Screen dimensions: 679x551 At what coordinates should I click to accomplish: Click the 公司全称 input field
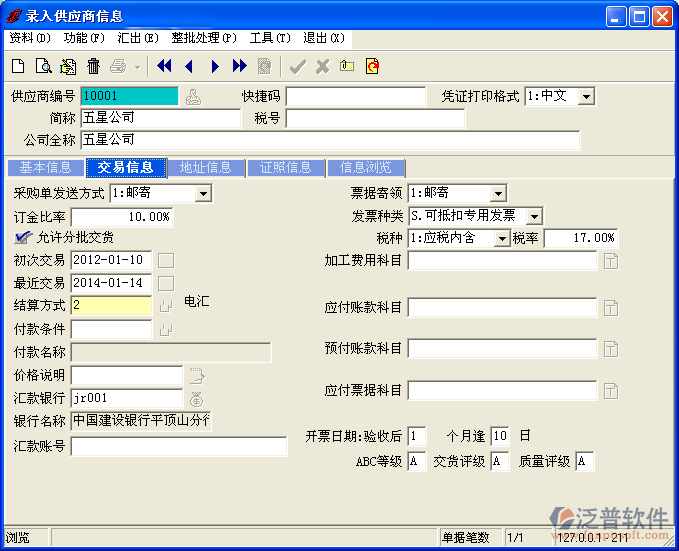coord(330,140)
